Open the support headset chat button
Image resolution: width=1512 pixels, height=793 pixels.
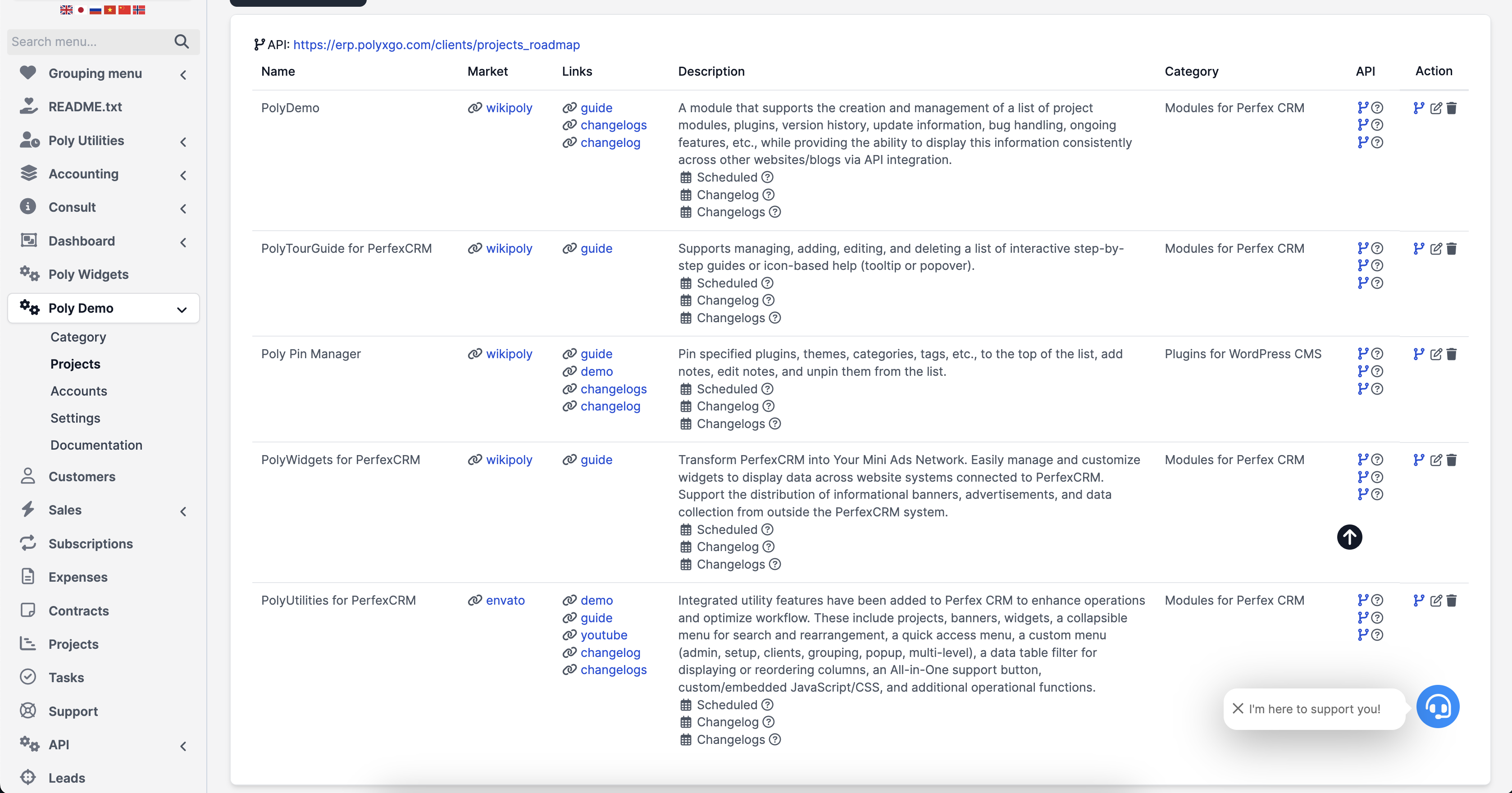pyautogui.click(x=1438, y=706)
